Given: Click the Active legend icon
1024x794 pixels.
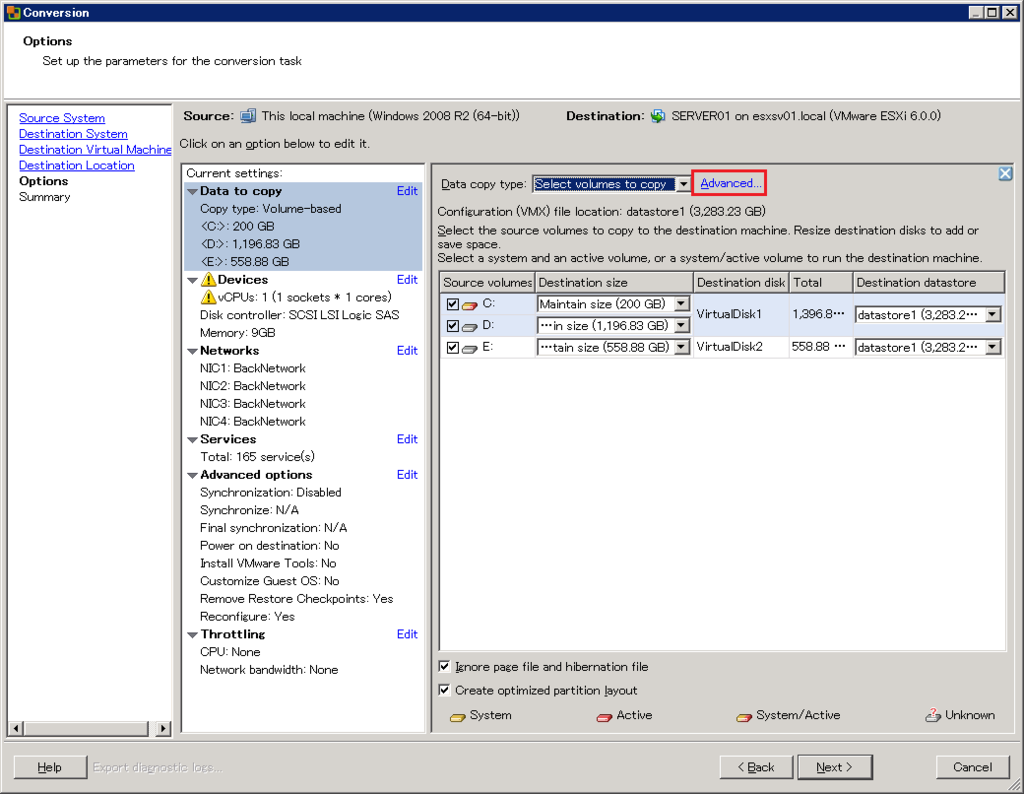Looking at the screenshot, I should (x=604, y=717).
